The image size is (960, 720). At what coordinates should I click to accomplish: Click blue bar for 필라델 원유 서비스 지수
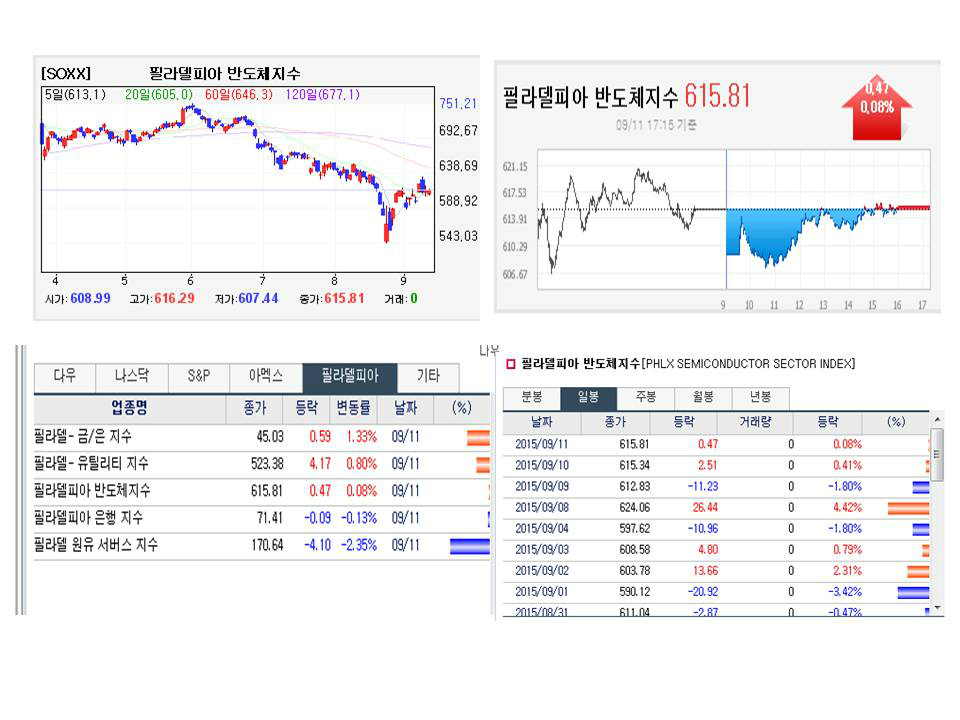pos(469,546)
